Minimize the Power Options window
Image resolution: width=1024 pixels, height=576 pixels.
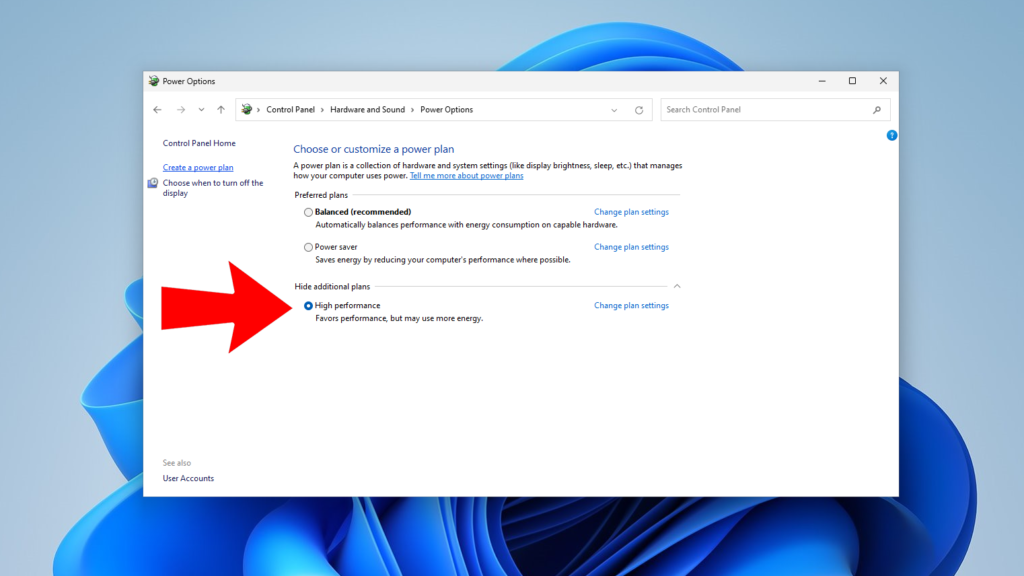(x=822, y=81)
